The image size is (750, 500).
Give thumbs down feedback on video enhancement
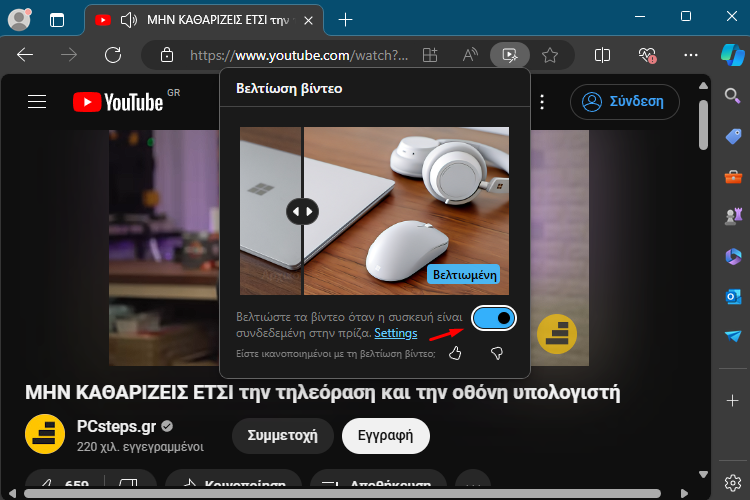[x=496, y=354]
